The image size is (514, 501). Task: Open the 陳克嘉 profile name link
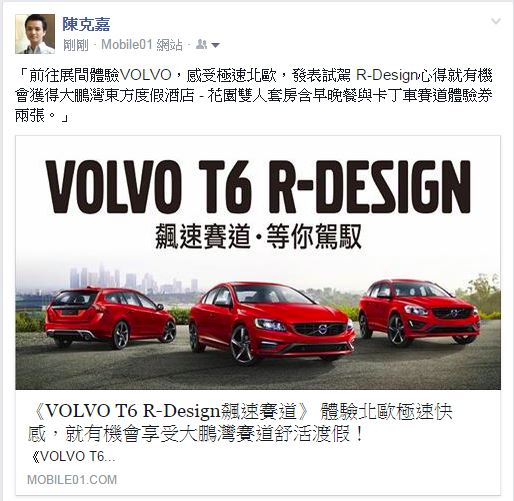(86, 24)
